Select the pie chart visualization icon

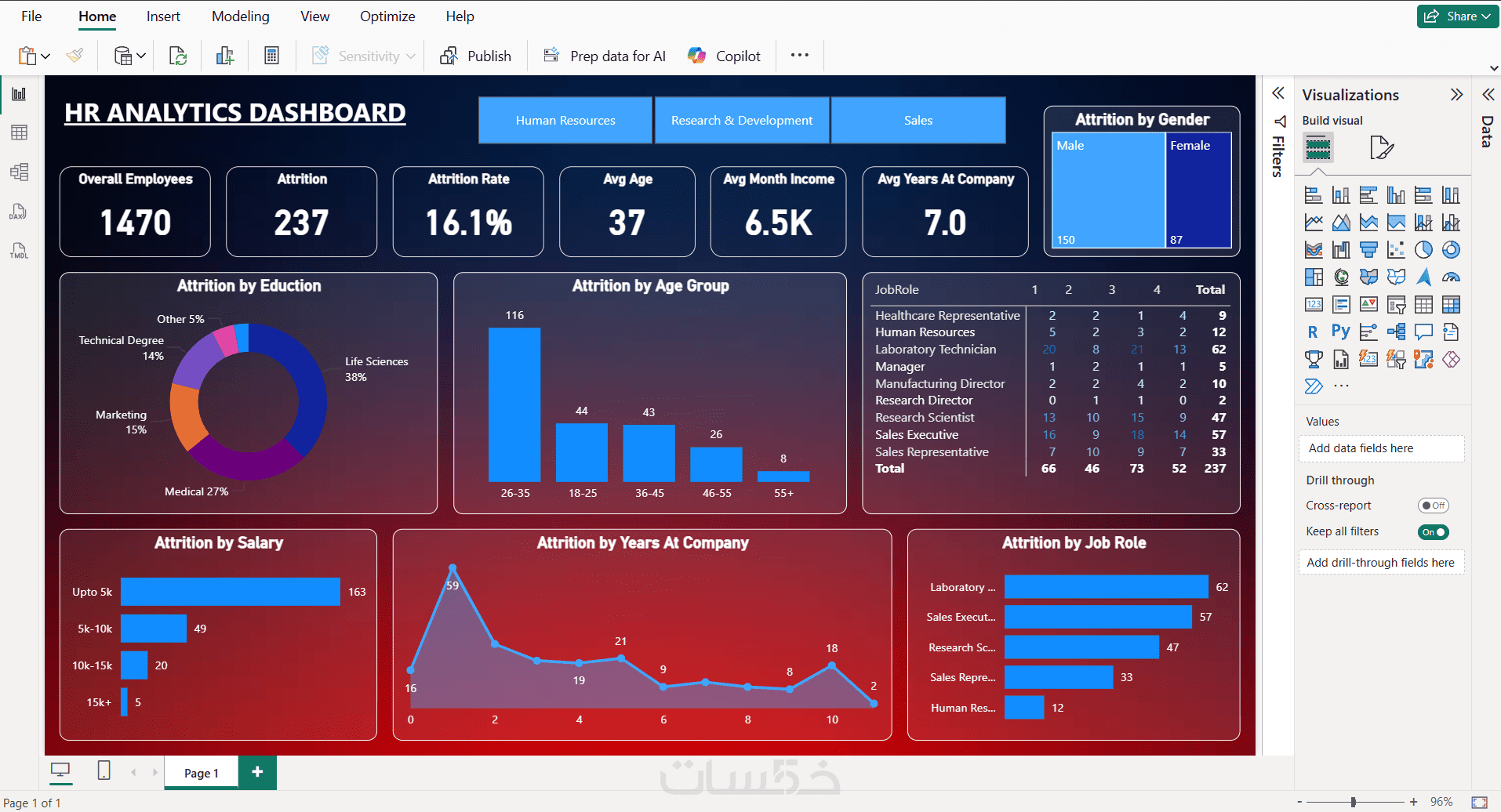[1423, 250]
